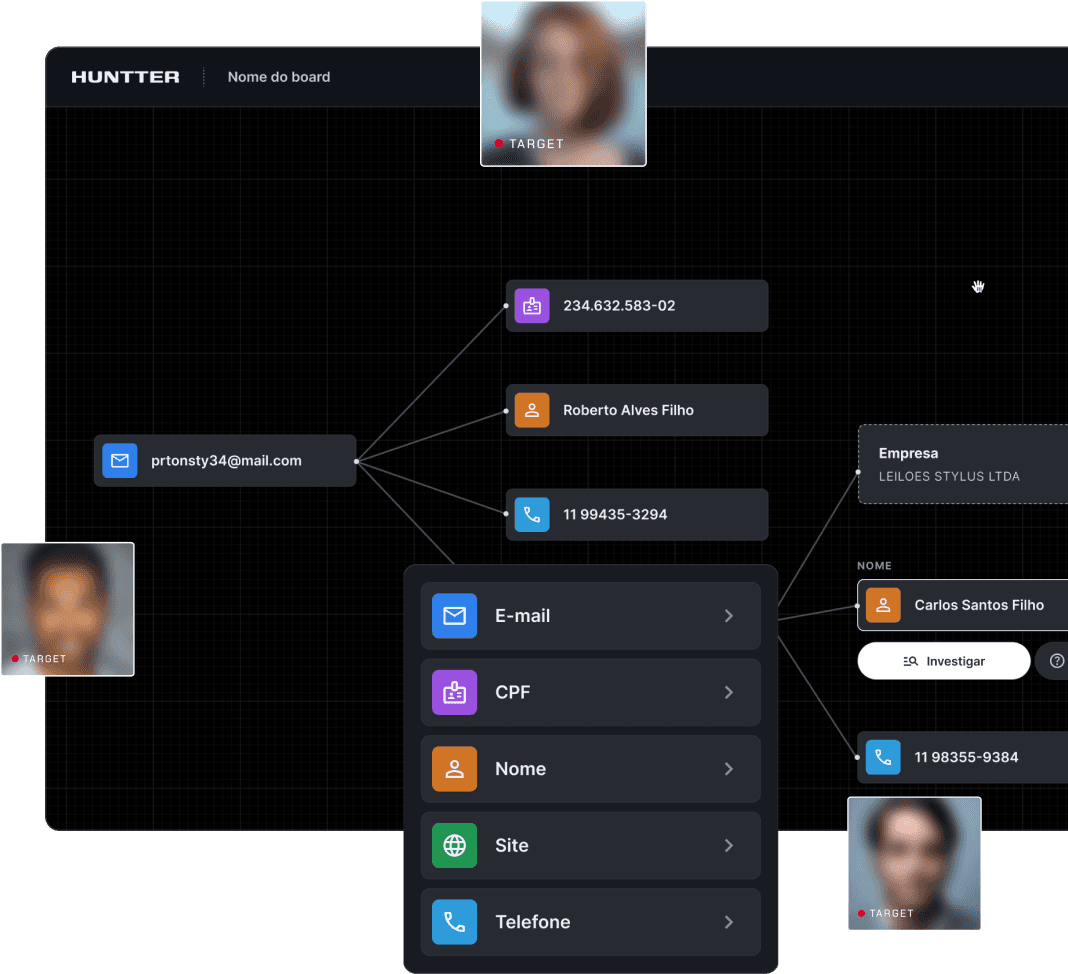
Task: Expand the CPF option chevron
Action: pos(729,692)
